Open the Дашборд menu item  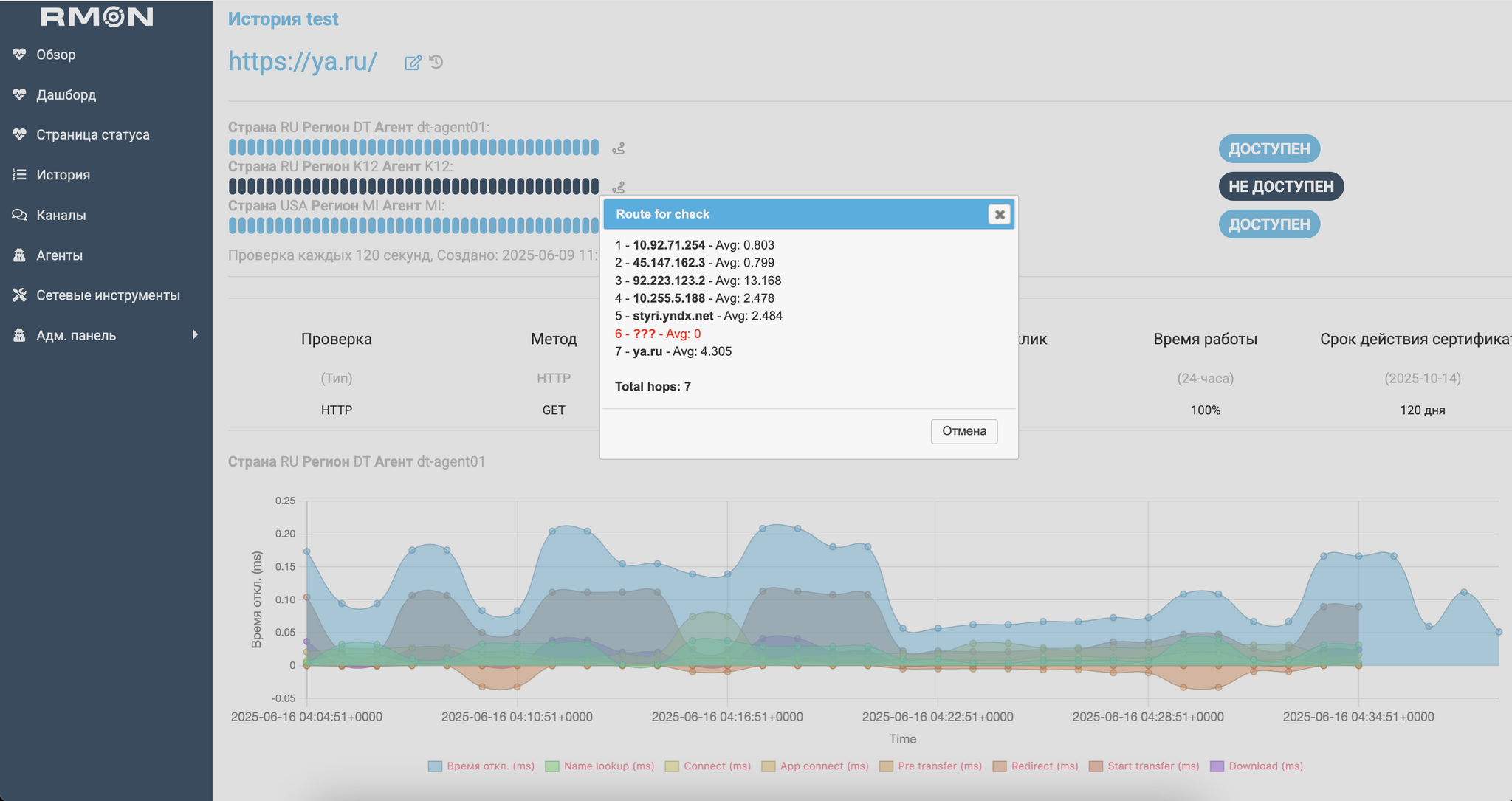pos(66,94)
